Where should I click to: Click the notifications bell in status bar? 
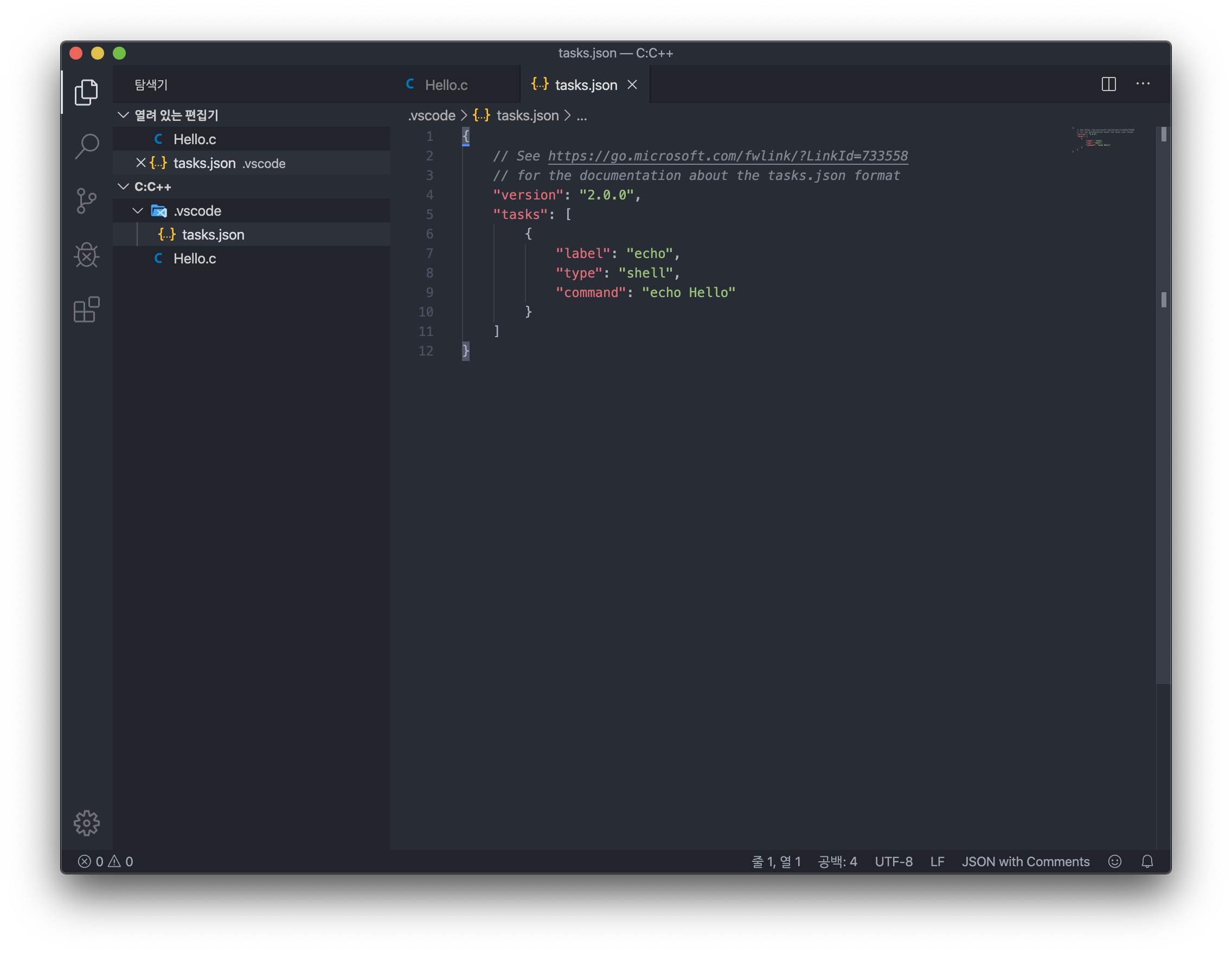coord(1147,861)
